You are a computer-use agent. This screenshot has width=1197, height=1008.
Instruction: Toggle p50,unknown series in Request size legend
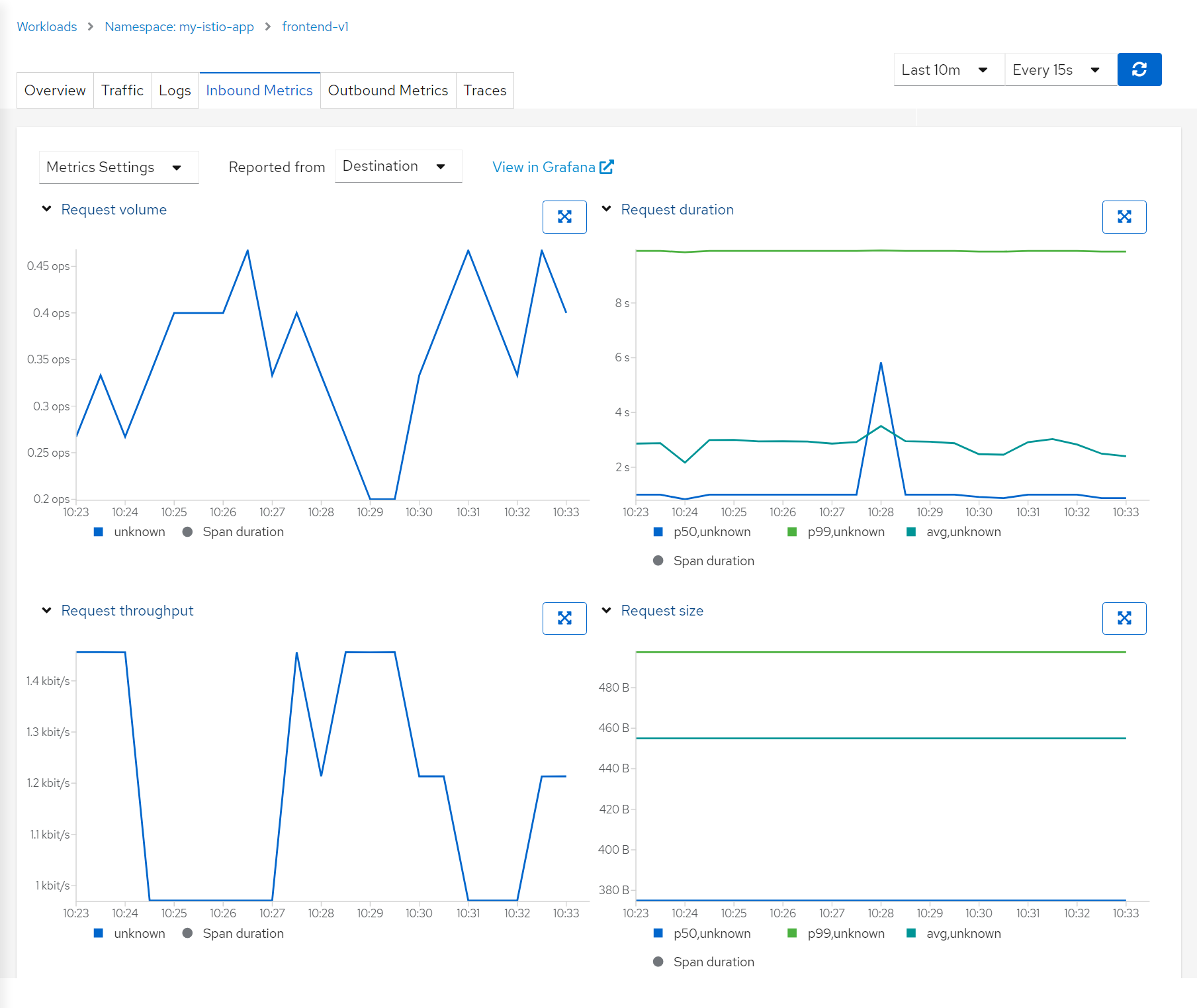[702, 933]
